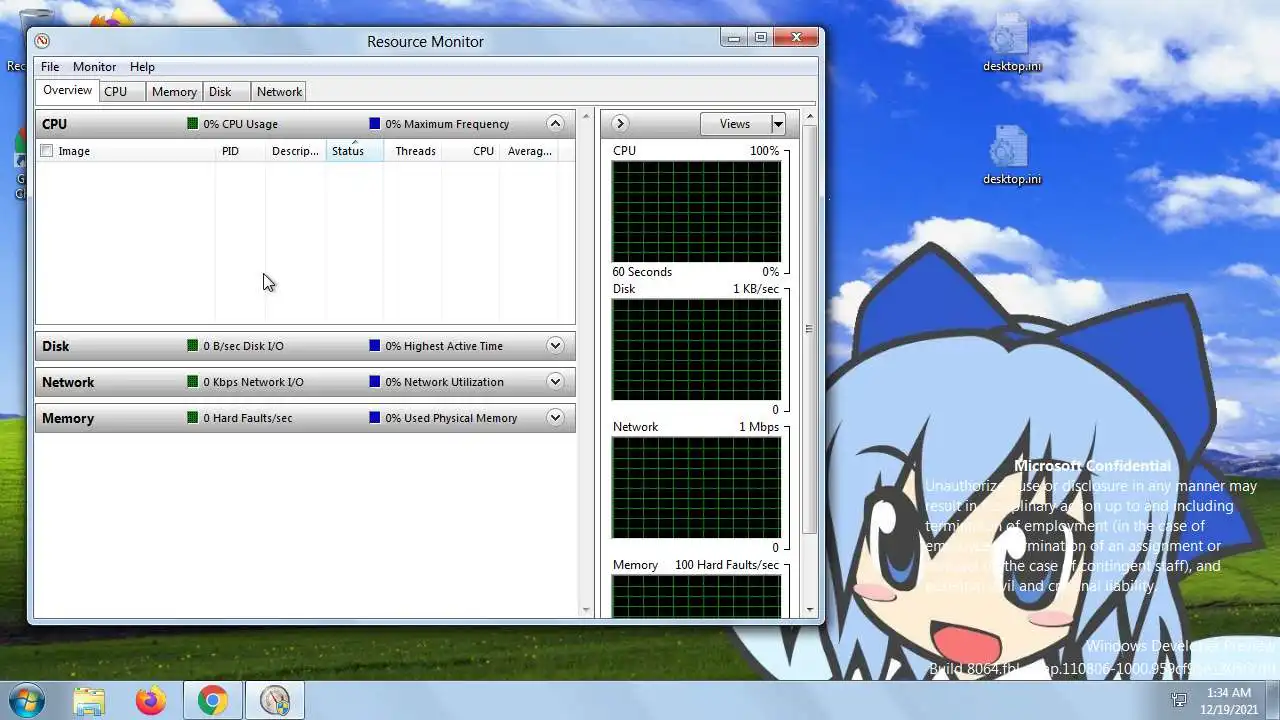Image resolution: width=1280 pixels, height=720 pixels.
Task: Click the Resource Monitor title bar icon
Action: 41,41
